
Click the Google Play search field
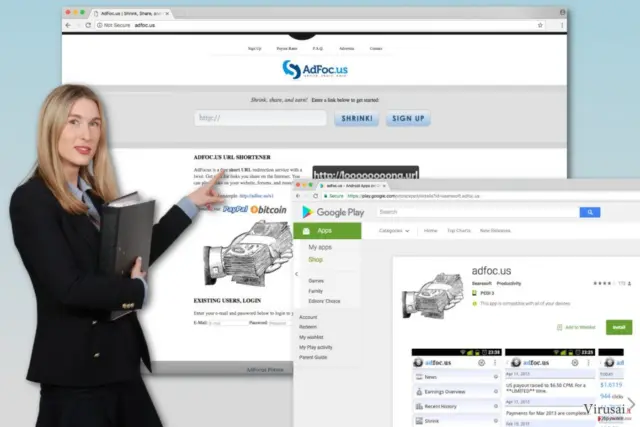click(478, 212)
